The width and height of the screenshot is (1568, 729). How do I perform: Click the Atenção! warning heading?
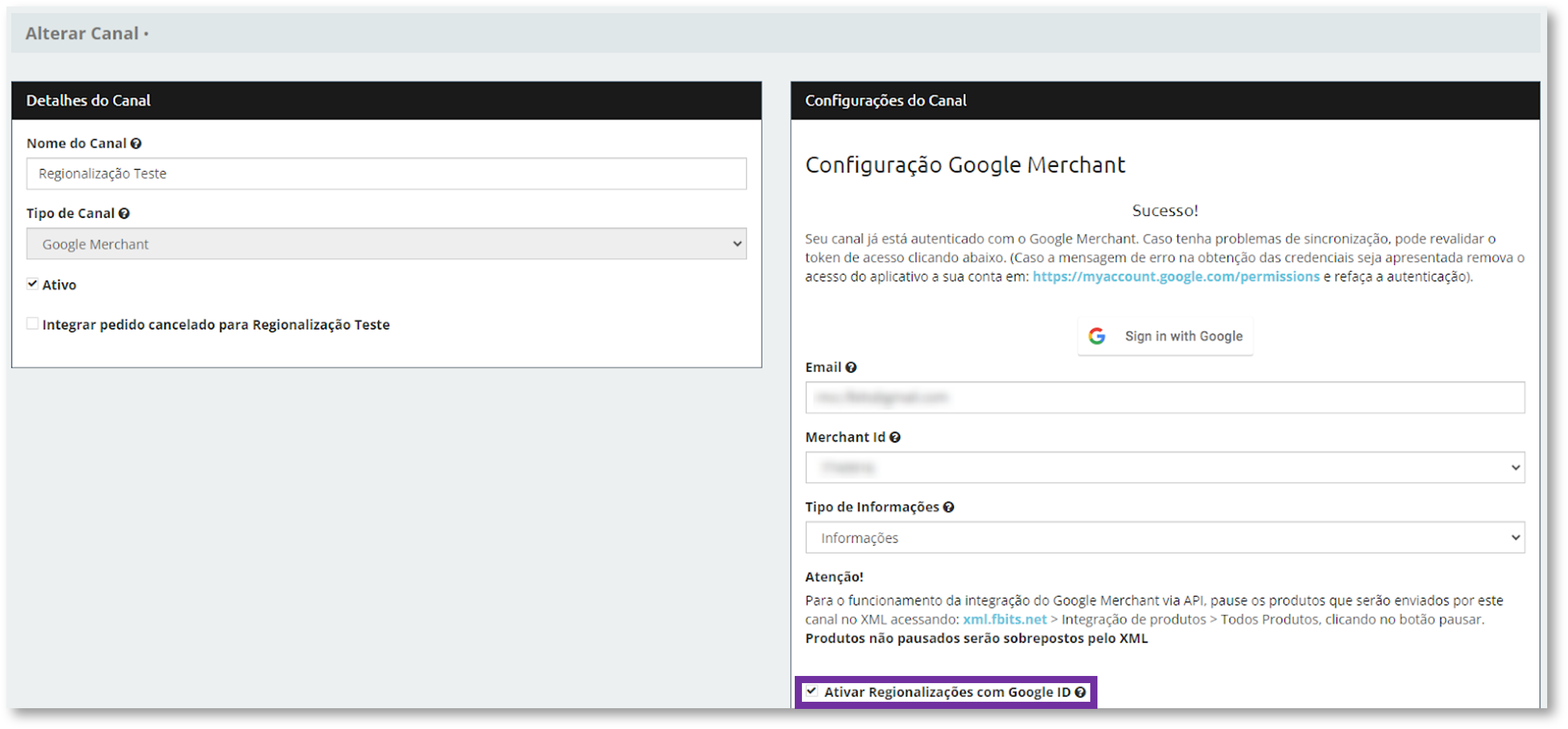point(834,577)
